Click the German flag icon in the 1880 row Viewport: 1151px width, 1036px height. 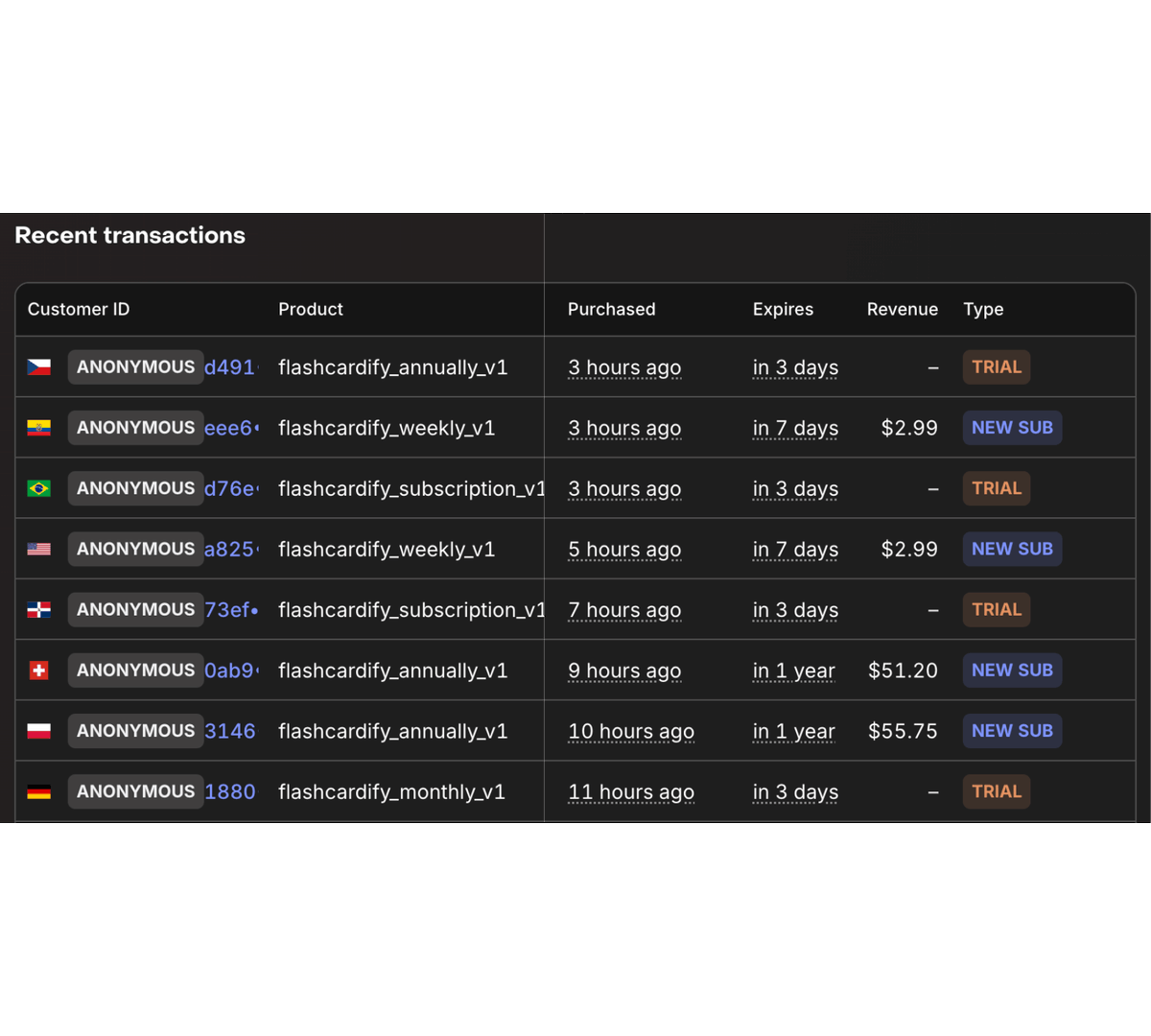tap(38, 791)
